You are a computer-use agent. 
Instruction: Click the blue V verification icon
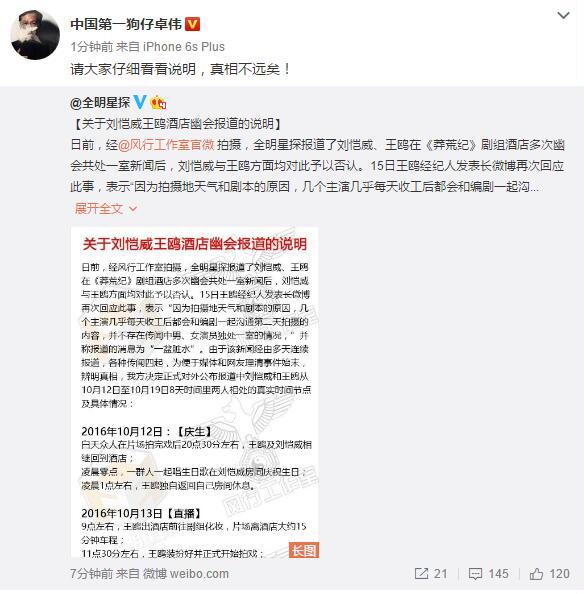140,102
